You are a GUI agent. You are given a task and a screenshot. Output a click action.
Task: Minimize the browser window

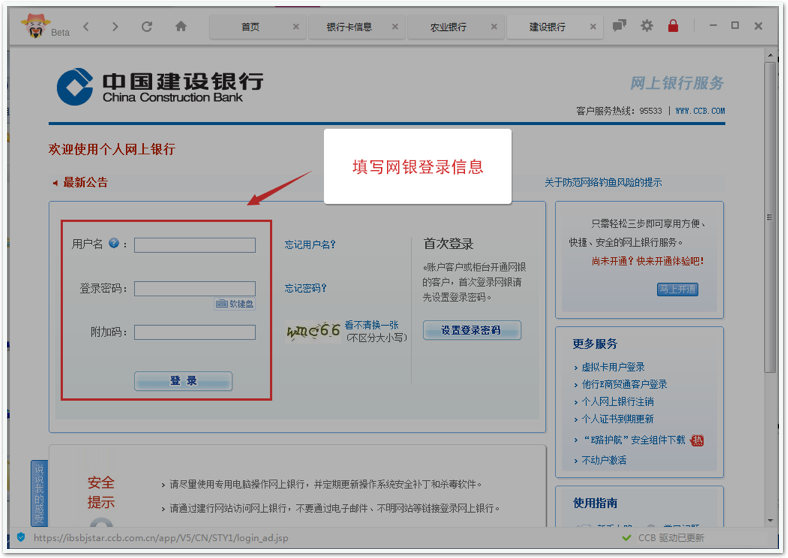(x=713, y=26)
